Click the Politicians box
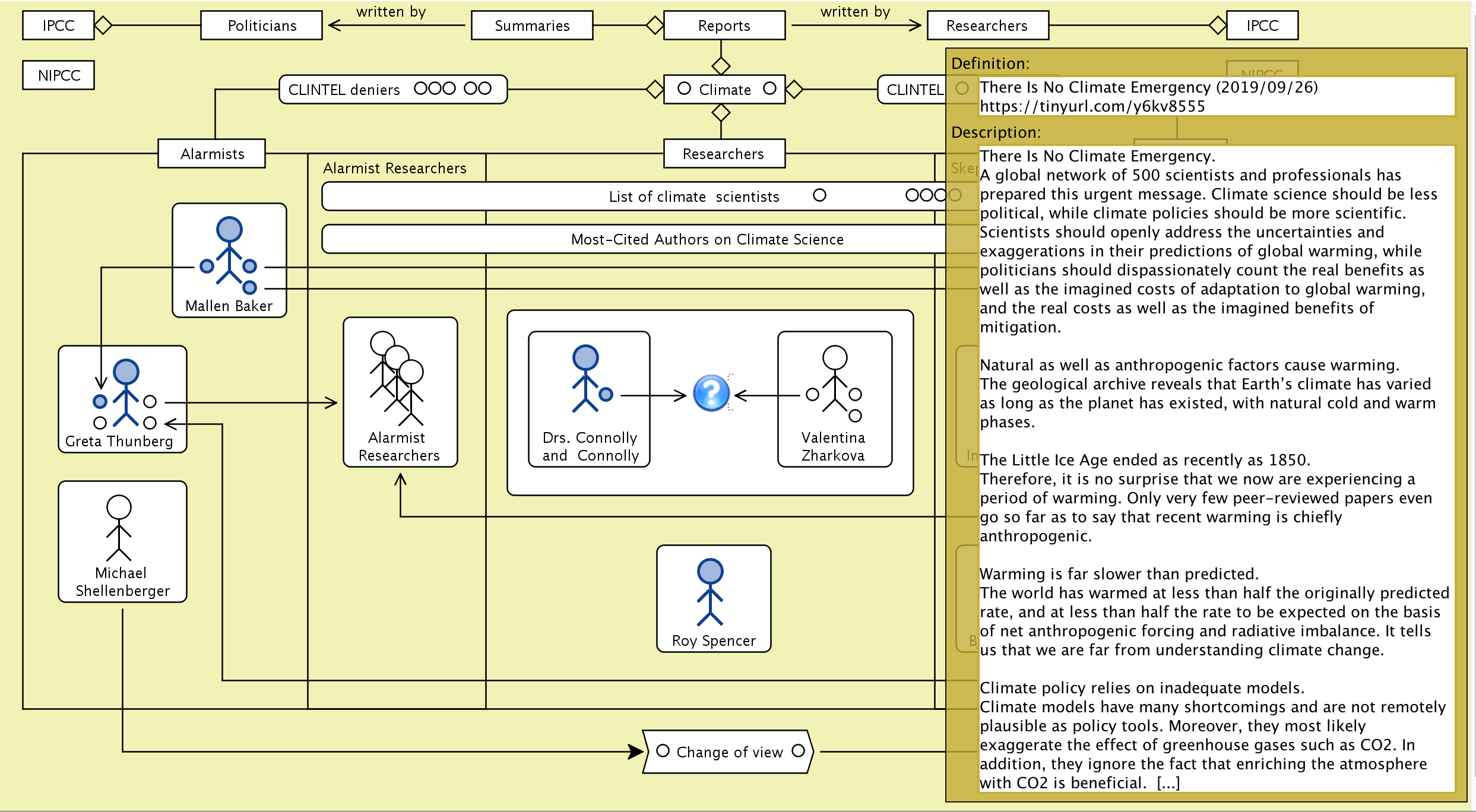Viewport: 1476px width, 812px height. pos(262,26)
